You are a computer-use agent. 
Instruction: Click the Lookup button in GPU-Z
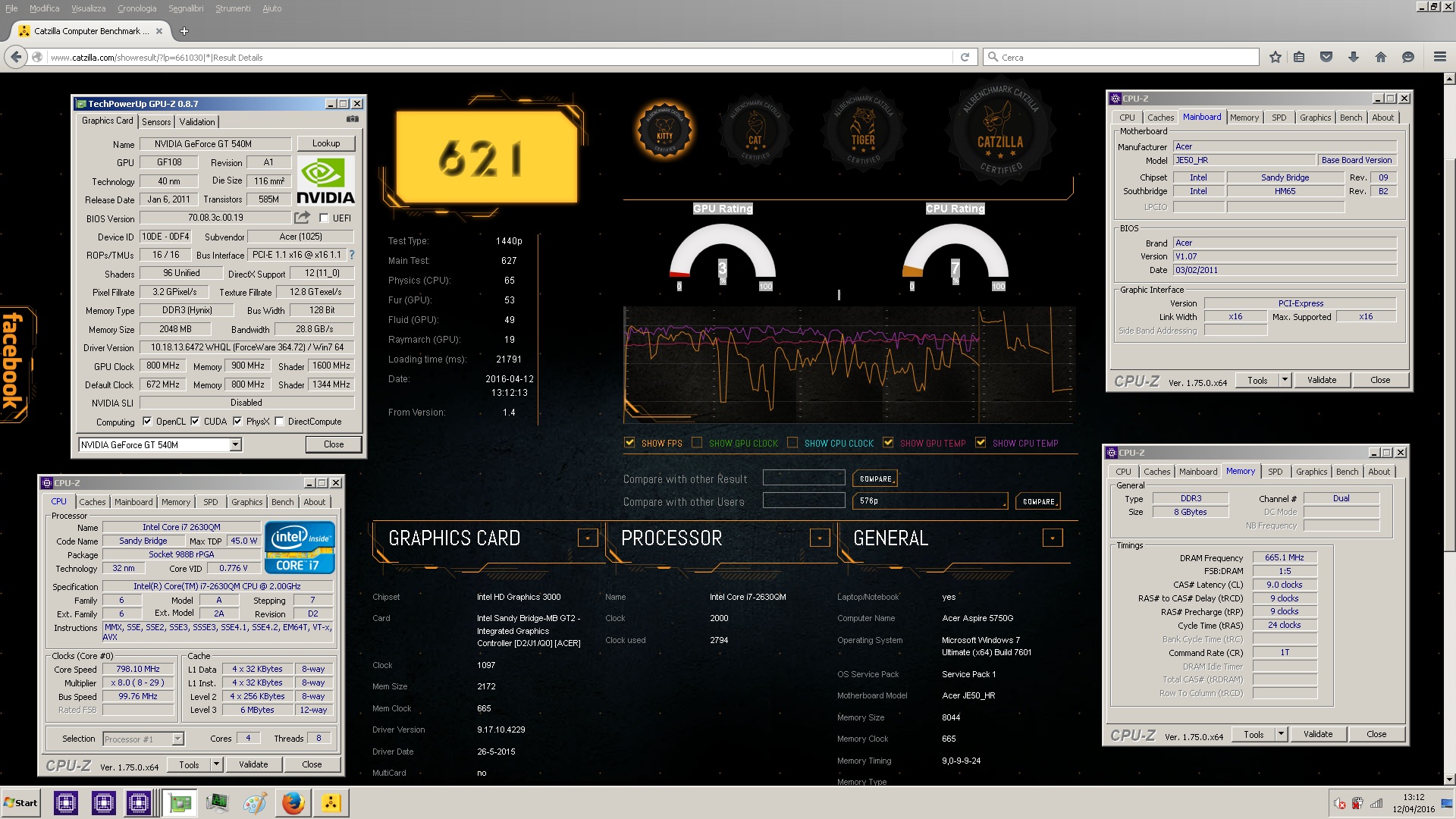(x=326, y=143)
